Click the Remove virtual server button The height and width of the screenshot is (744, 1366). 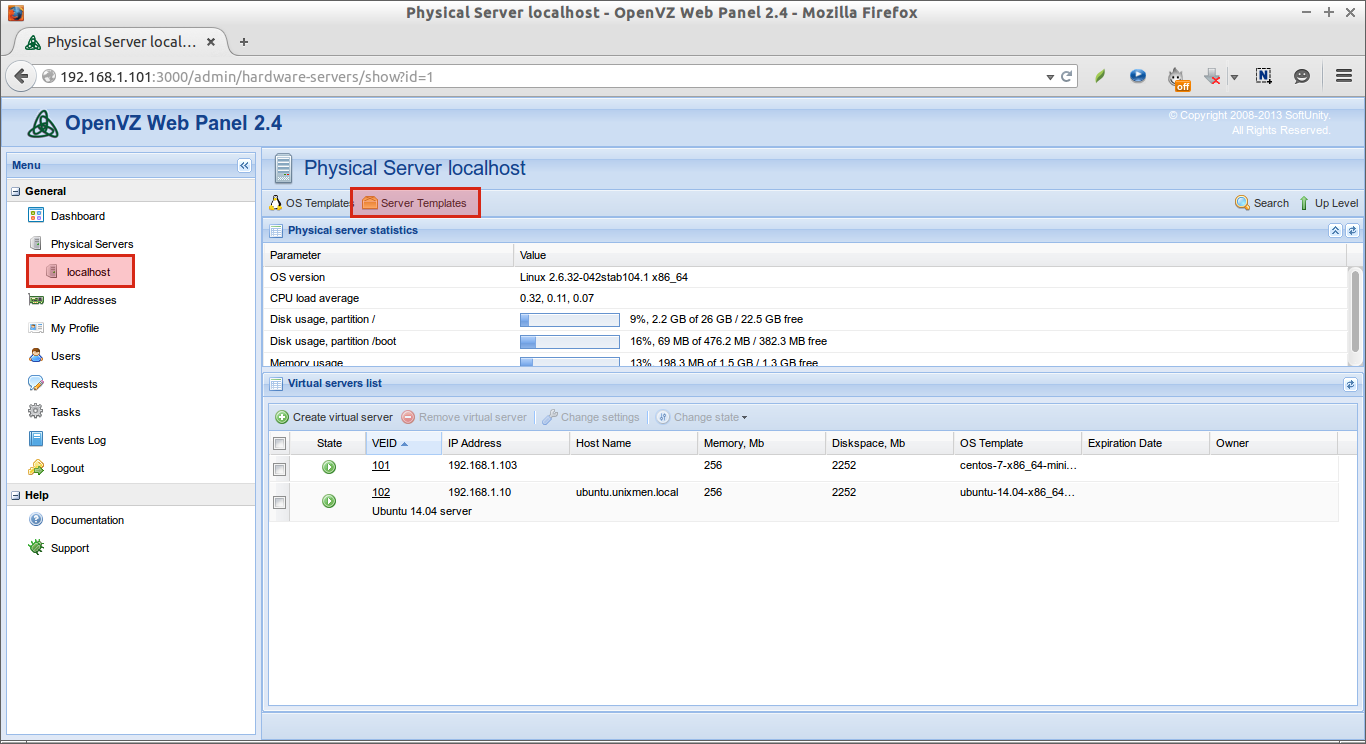pos(464,417)
